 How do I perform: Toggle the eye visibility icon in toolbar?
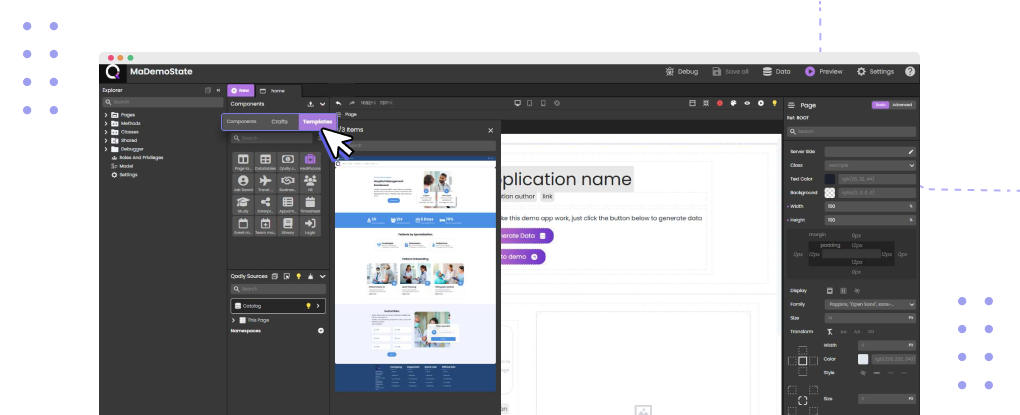coord(747,103)
